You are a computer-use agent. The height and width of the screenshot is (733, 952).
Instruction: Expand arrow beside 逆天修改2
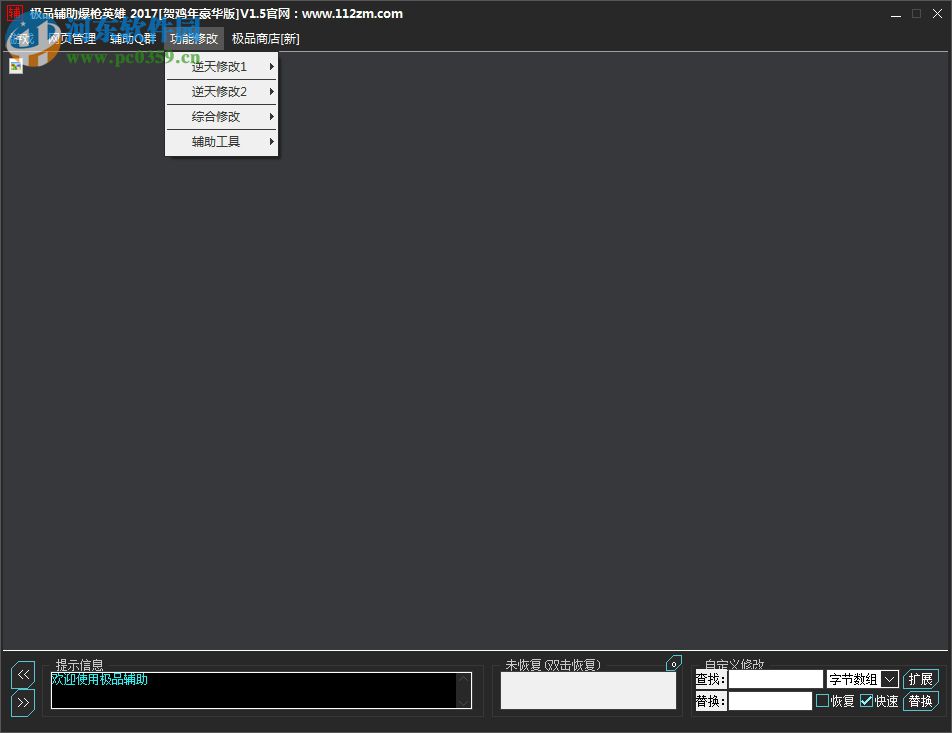271,92
